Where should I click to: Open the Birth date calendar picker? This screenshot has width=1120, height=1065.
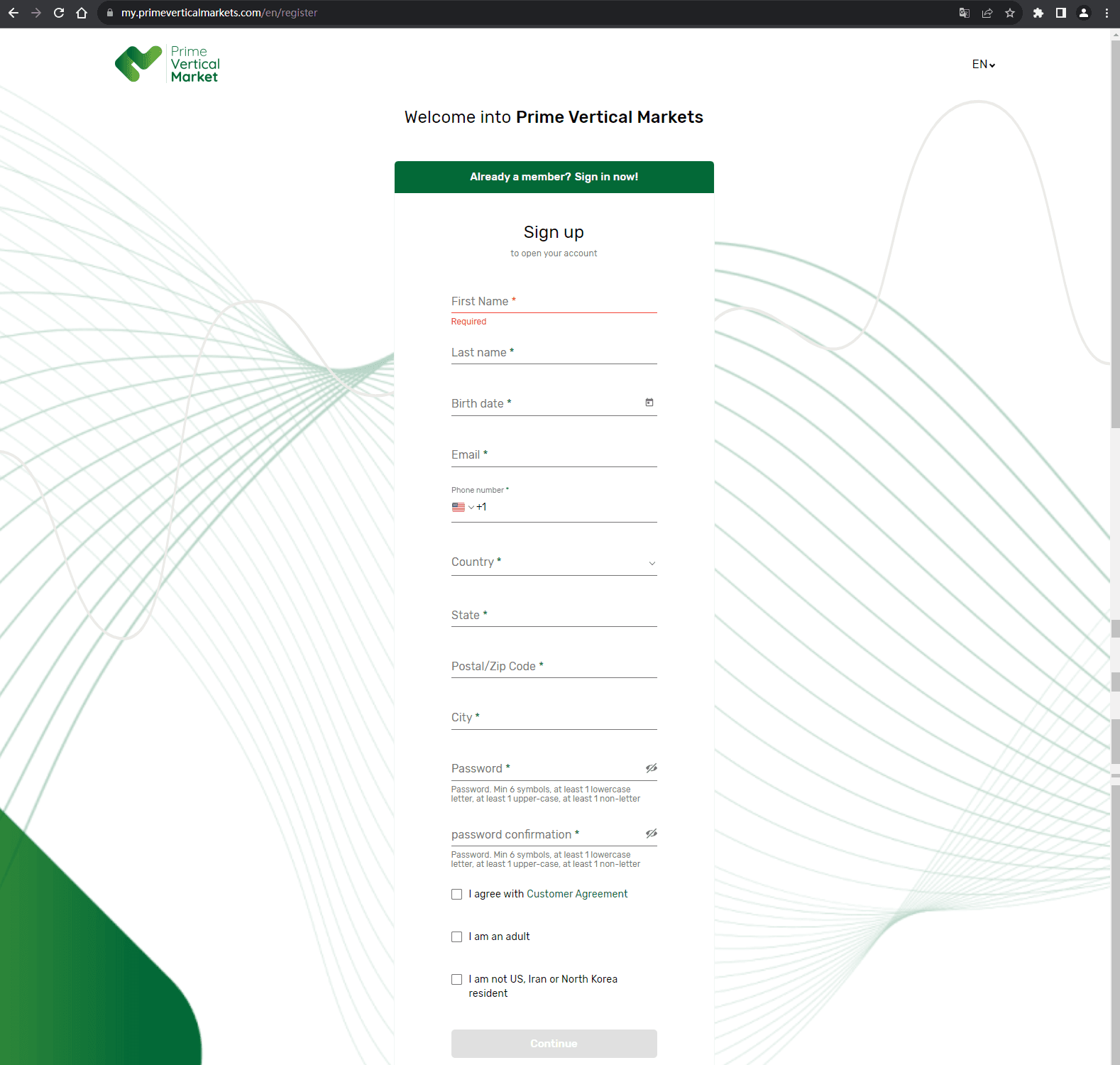649,403
